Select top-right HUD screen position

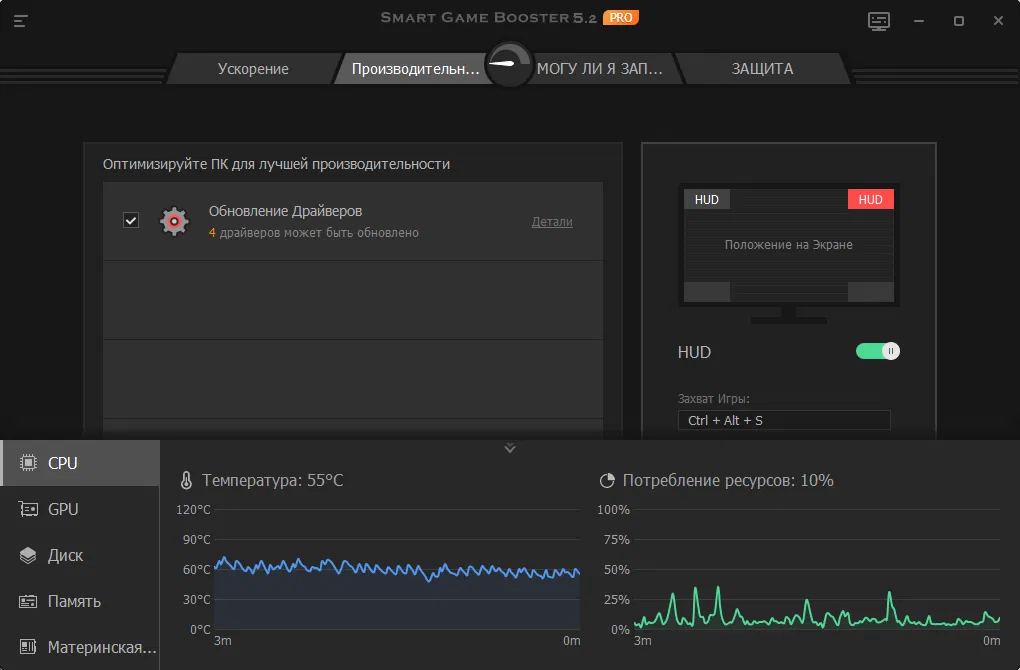click(870, 199)
